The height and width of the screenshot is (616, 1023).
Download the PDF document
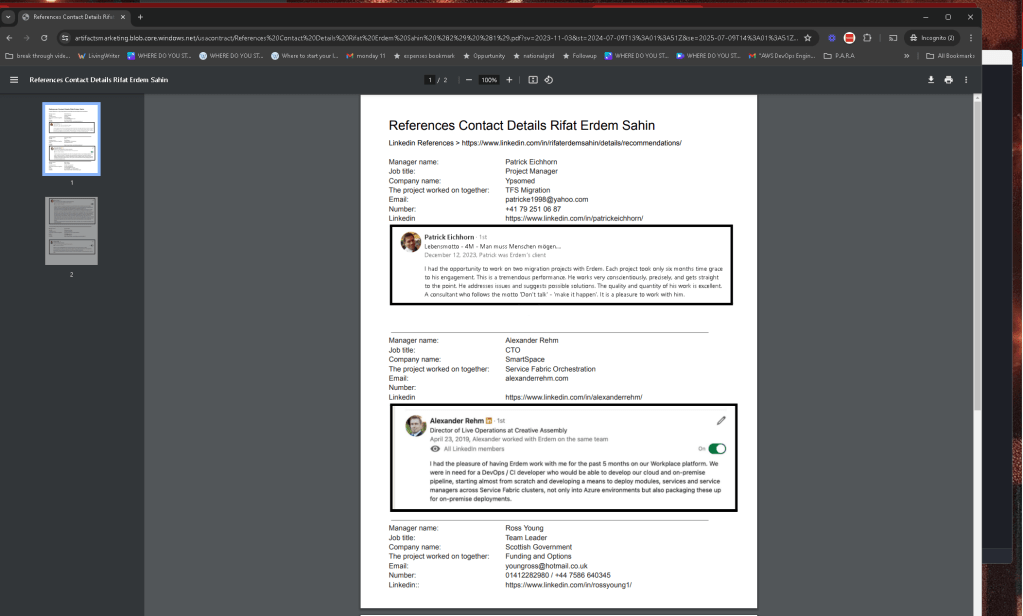click(x=931, y=80)
